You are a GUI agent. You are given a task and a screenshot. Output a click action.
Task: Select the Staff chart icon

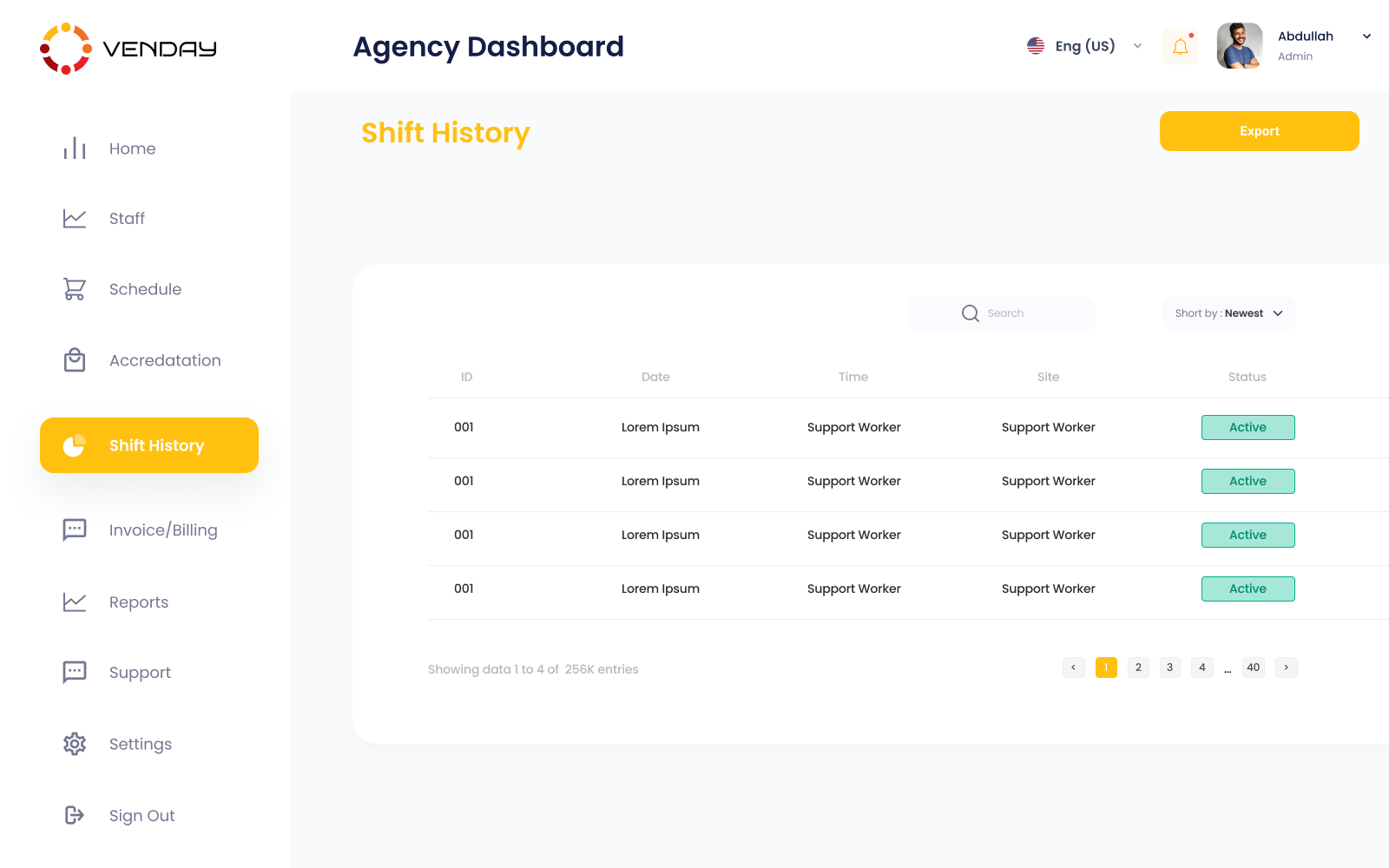point(75,219)
